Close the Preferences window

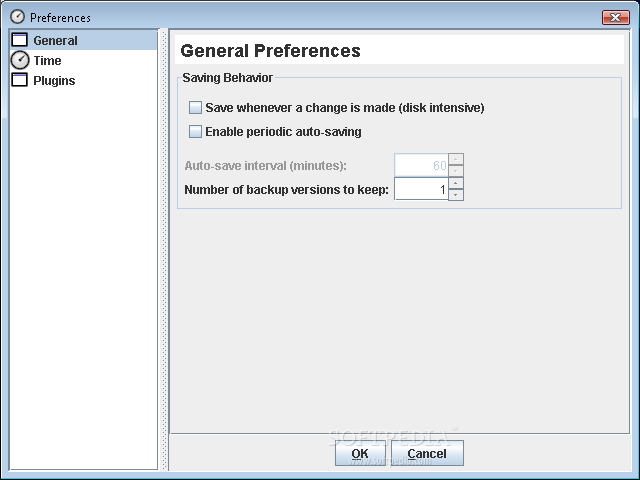pyautogui.click(x=614, y=17)
